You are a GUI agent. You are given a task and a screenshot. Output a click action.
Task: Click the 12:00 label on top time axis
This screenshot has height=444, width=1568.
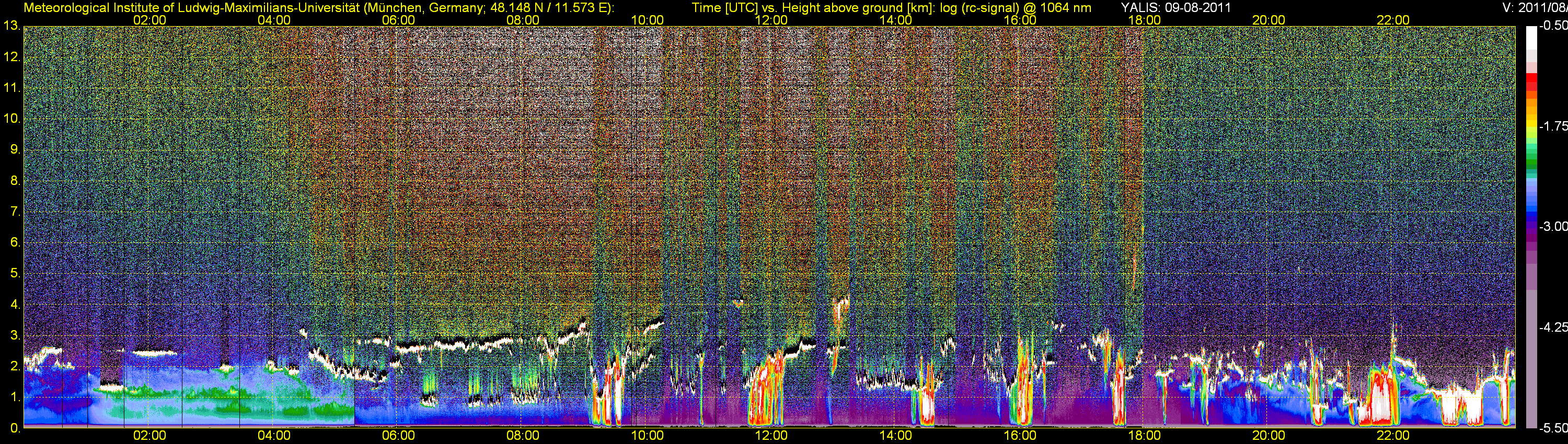click(771, 20)
